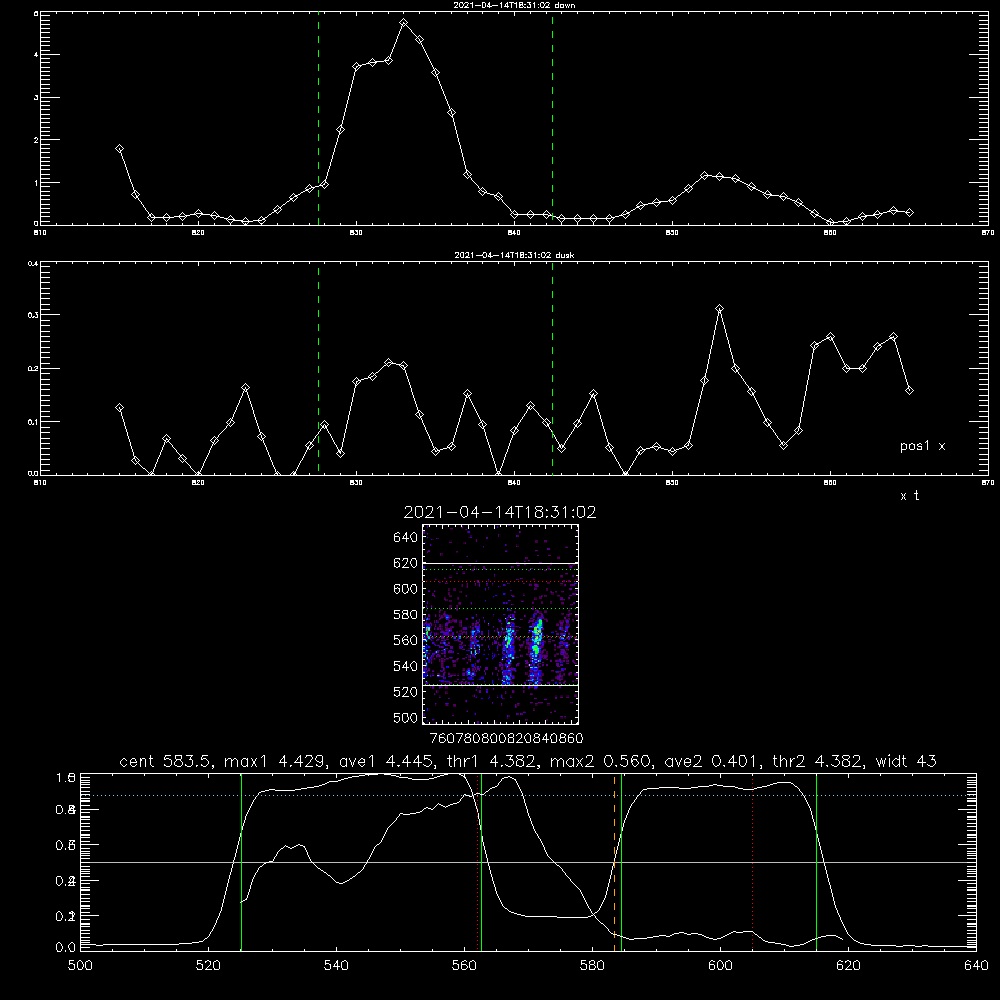
Task: Click the 620 tick label on bottom plot x-axis
Action: coord(848,966)
